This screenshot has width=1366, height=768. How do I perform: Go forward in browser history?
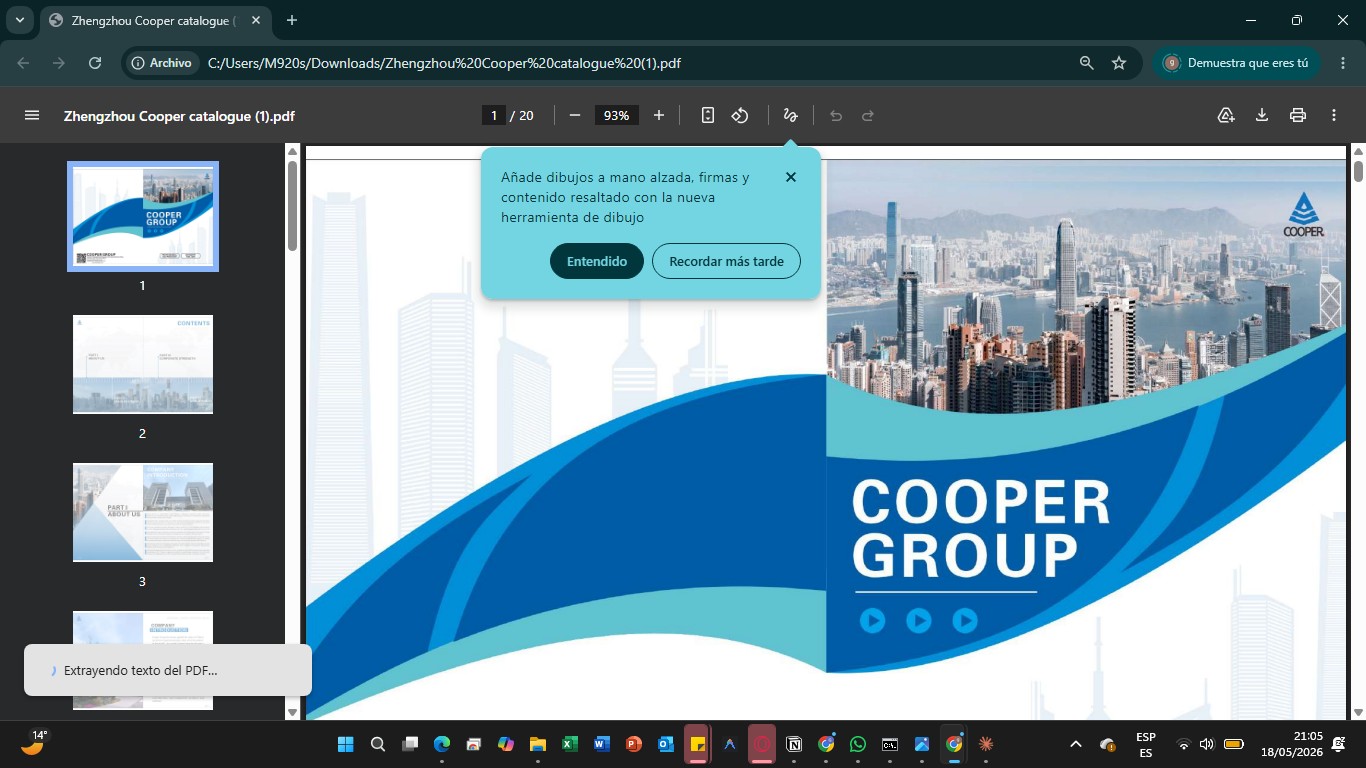pyautogui.click(x=59, y=62)
